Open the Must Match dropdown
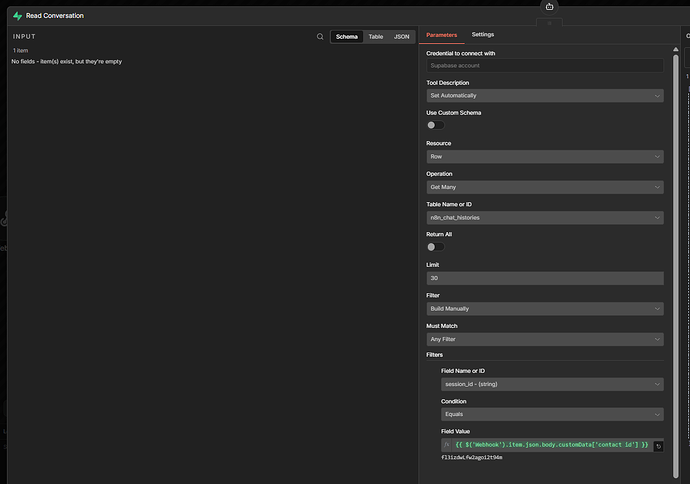Viewport: 690px width, 484px height. (544, 339)
